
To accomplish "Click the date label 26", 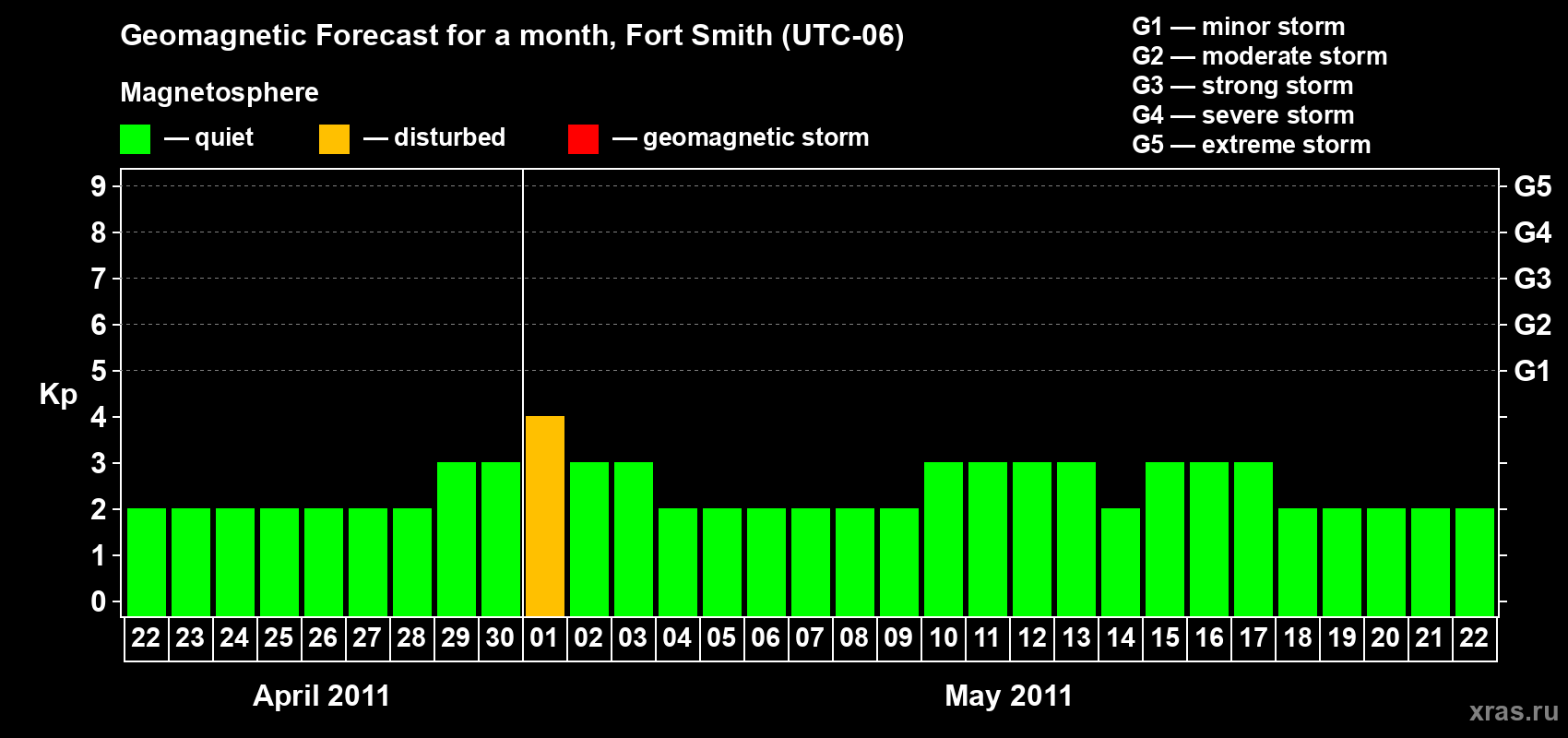I will tap(323, 638).
